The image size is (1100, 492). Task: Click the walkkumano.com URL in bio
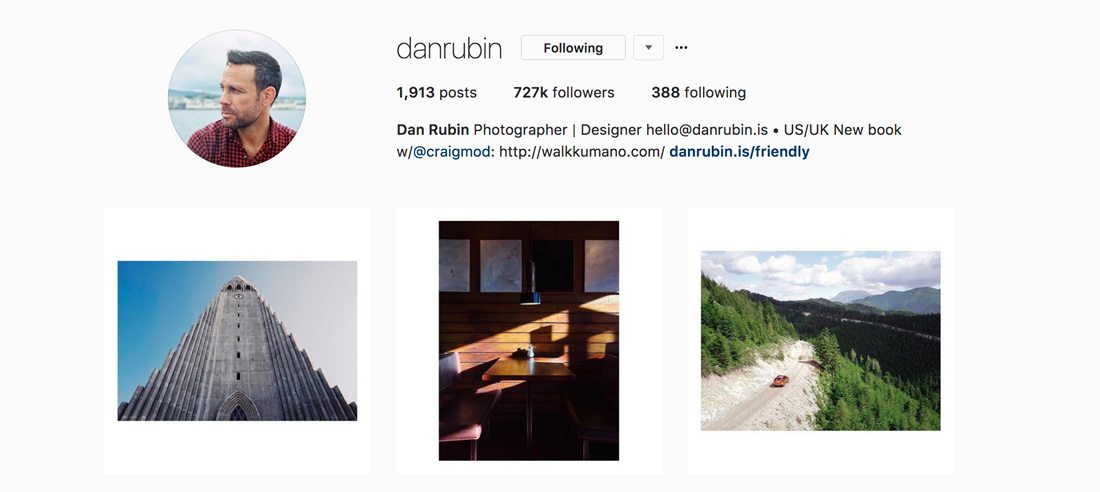click(582, 152)
